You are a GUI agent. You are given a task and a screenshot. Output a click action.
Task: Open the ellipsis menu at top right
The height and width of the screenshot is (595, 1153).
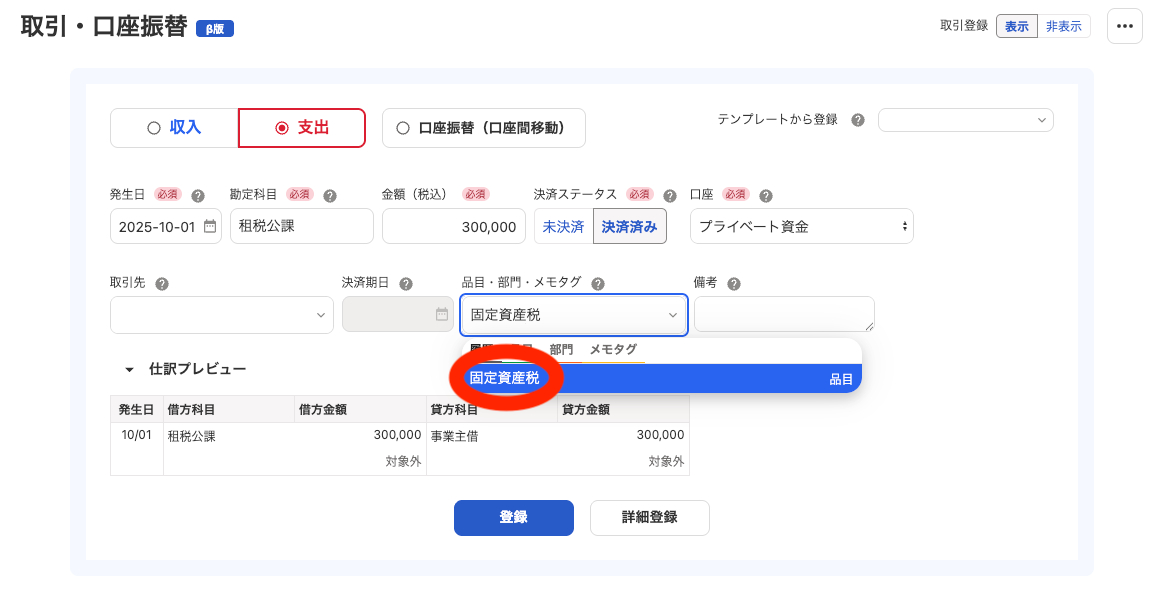[1124, 26]
